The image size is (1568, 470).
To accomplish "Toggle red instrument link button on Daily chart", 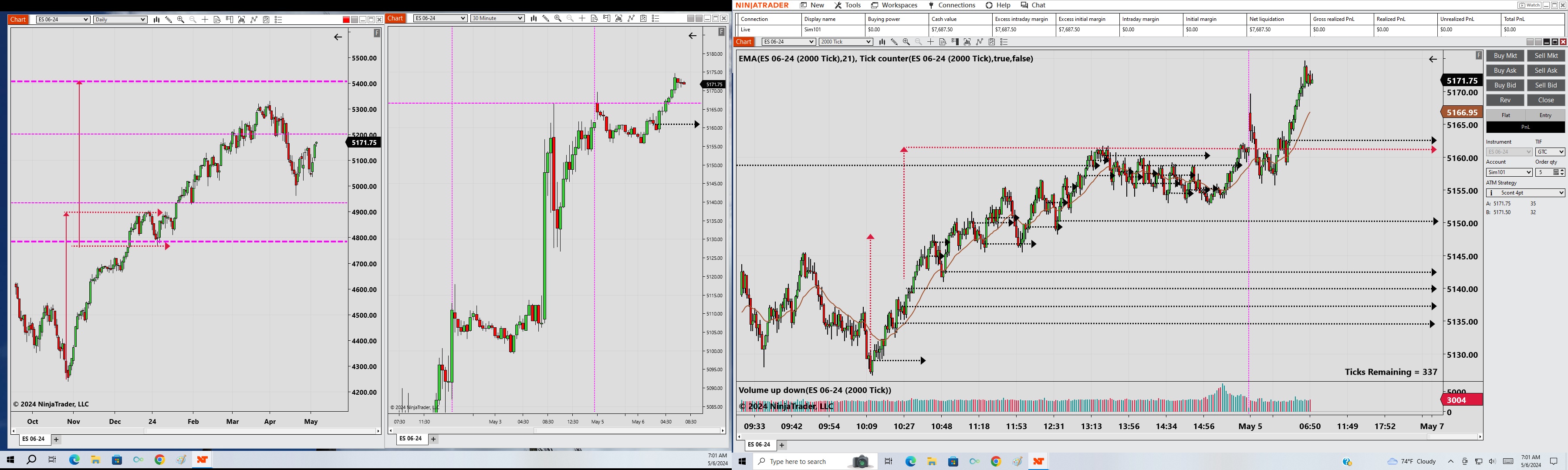I will pyautogui.click(x=346, y=20).
